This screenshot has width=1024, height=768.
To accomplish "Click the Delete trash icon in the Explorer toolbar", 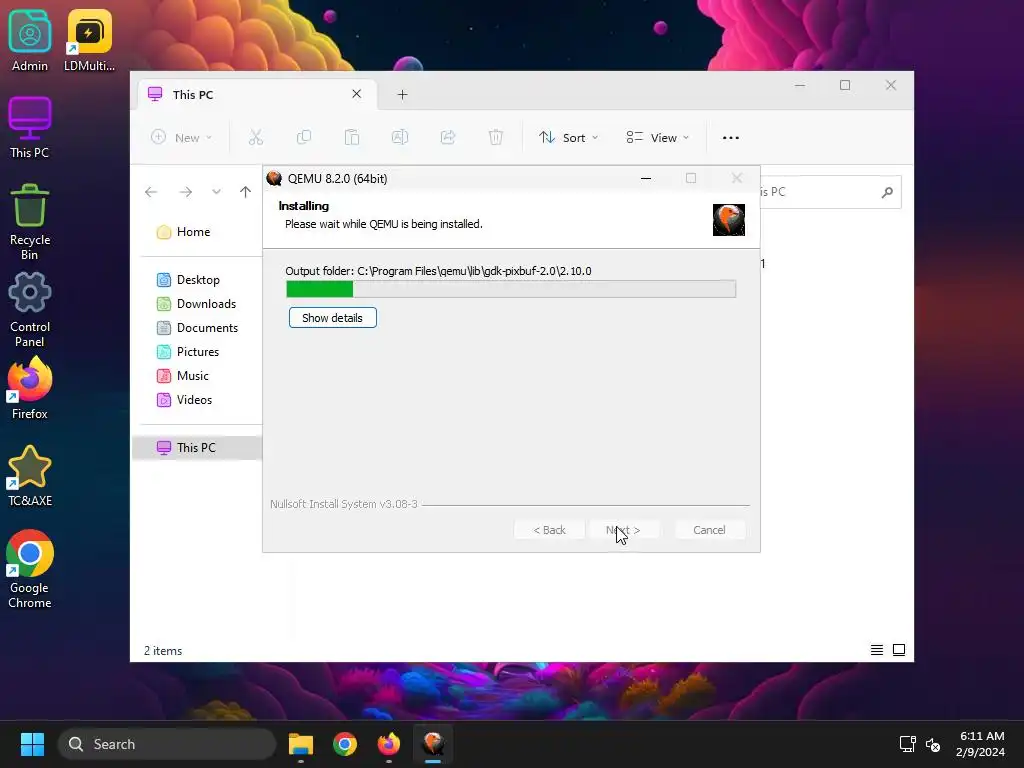I will click(x=496, y=138).
